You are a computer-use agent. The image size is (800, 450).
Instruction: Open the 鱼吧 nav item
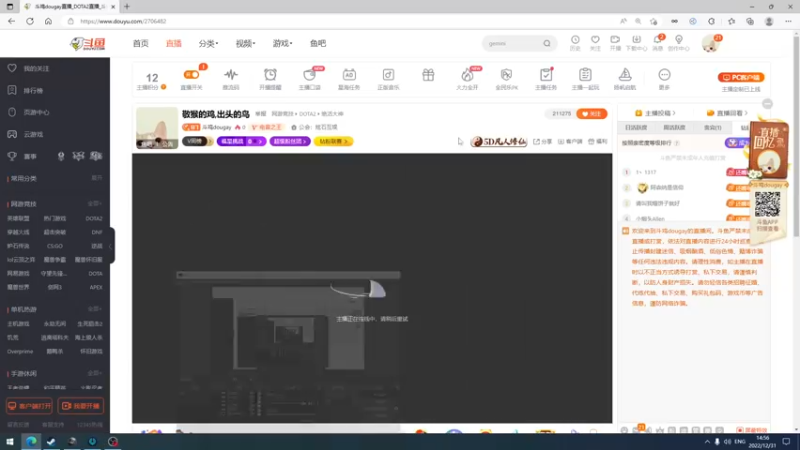point(318,43)
